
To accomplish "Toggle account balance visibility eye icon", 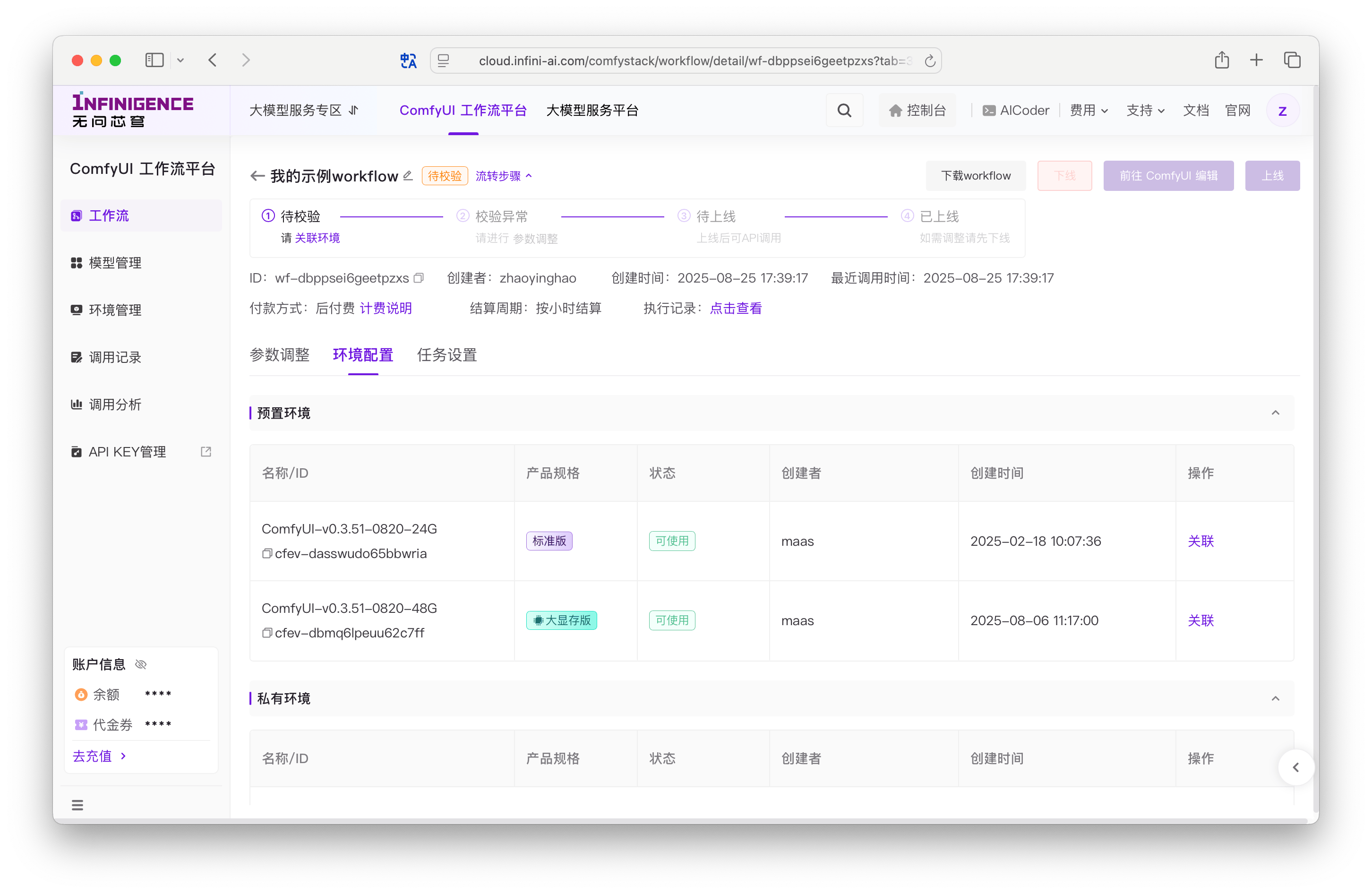I will pos(141,664).
